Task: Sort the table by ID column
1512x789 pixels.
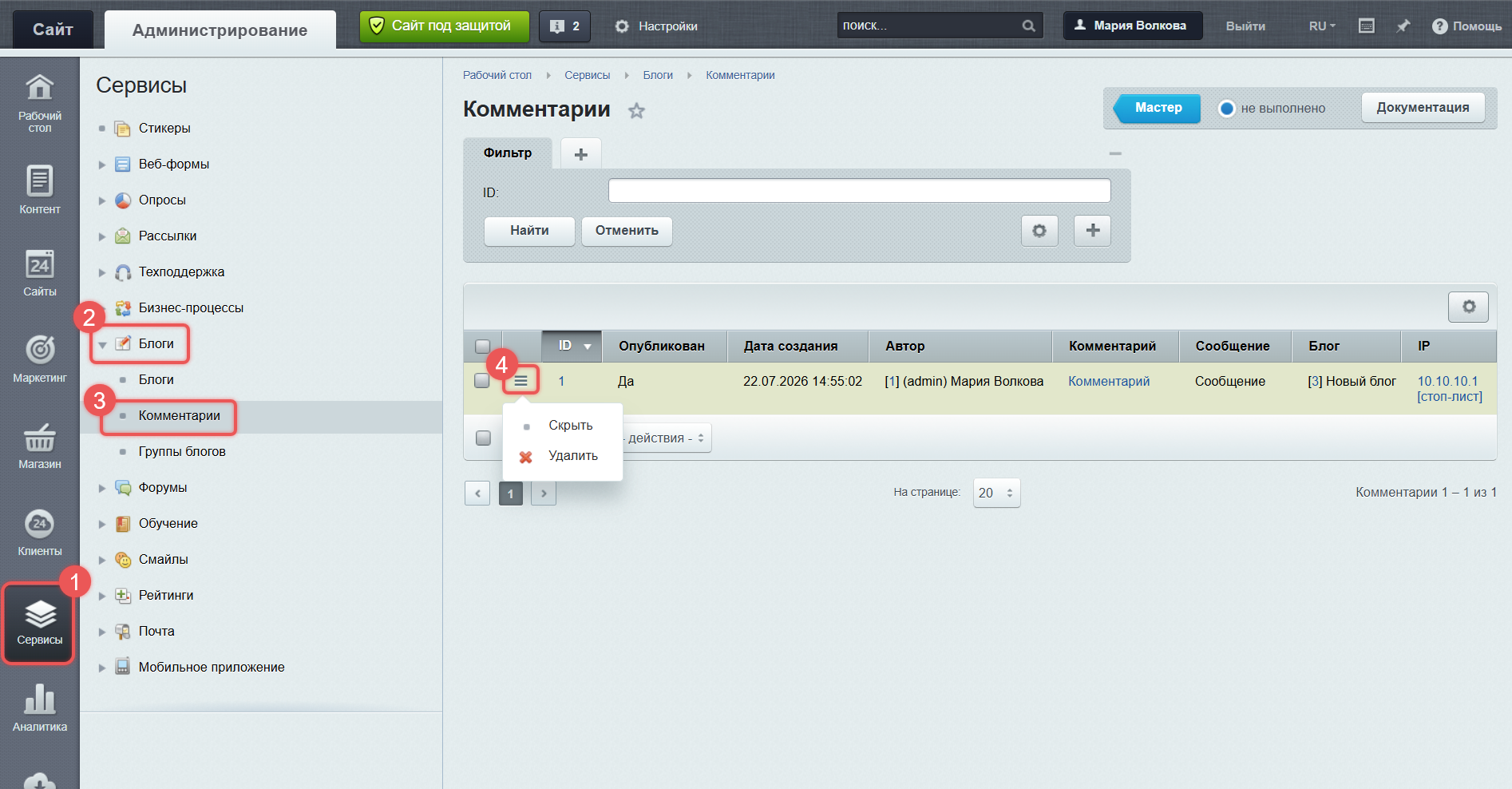Action: (572, 347)
